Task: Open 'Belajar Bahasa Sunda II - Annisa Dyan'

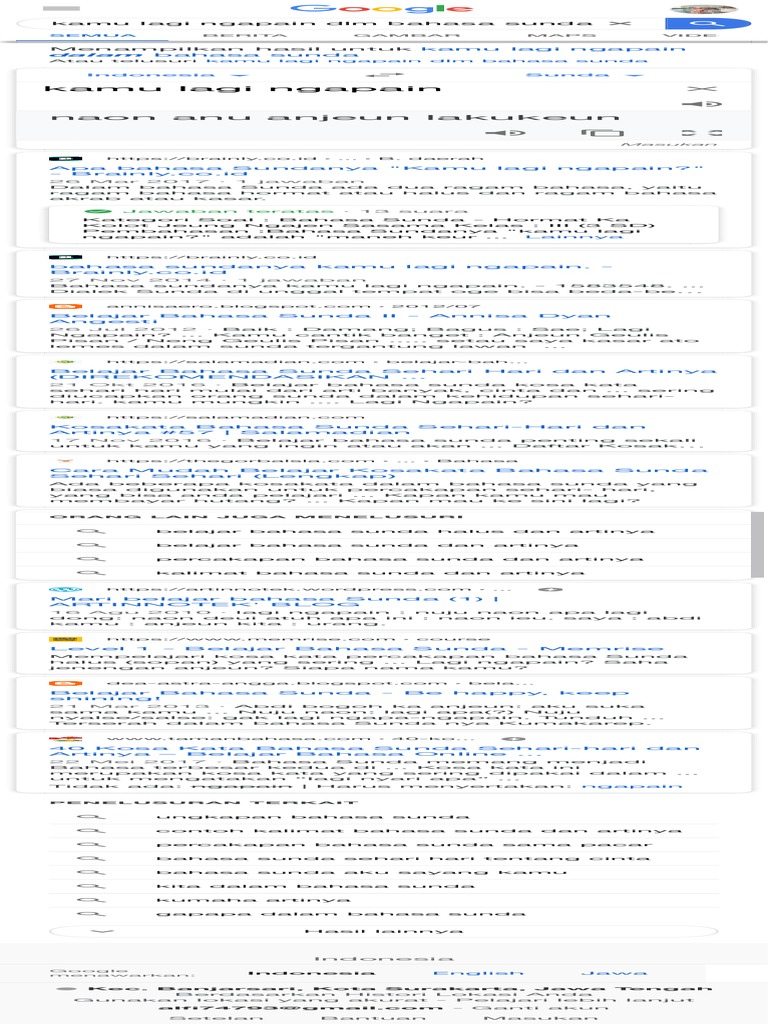Action: pos(330,319)
